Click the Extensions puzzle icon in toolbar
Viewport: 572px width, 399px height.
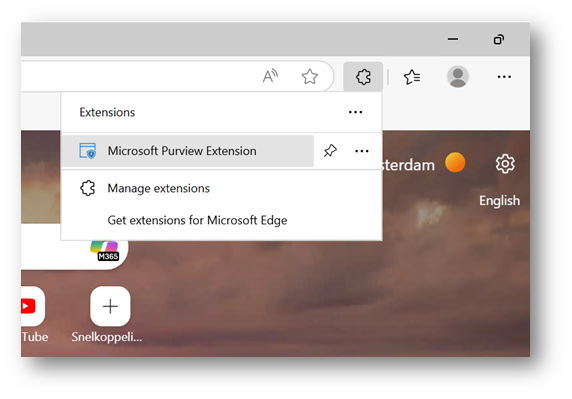pos(363,77)
